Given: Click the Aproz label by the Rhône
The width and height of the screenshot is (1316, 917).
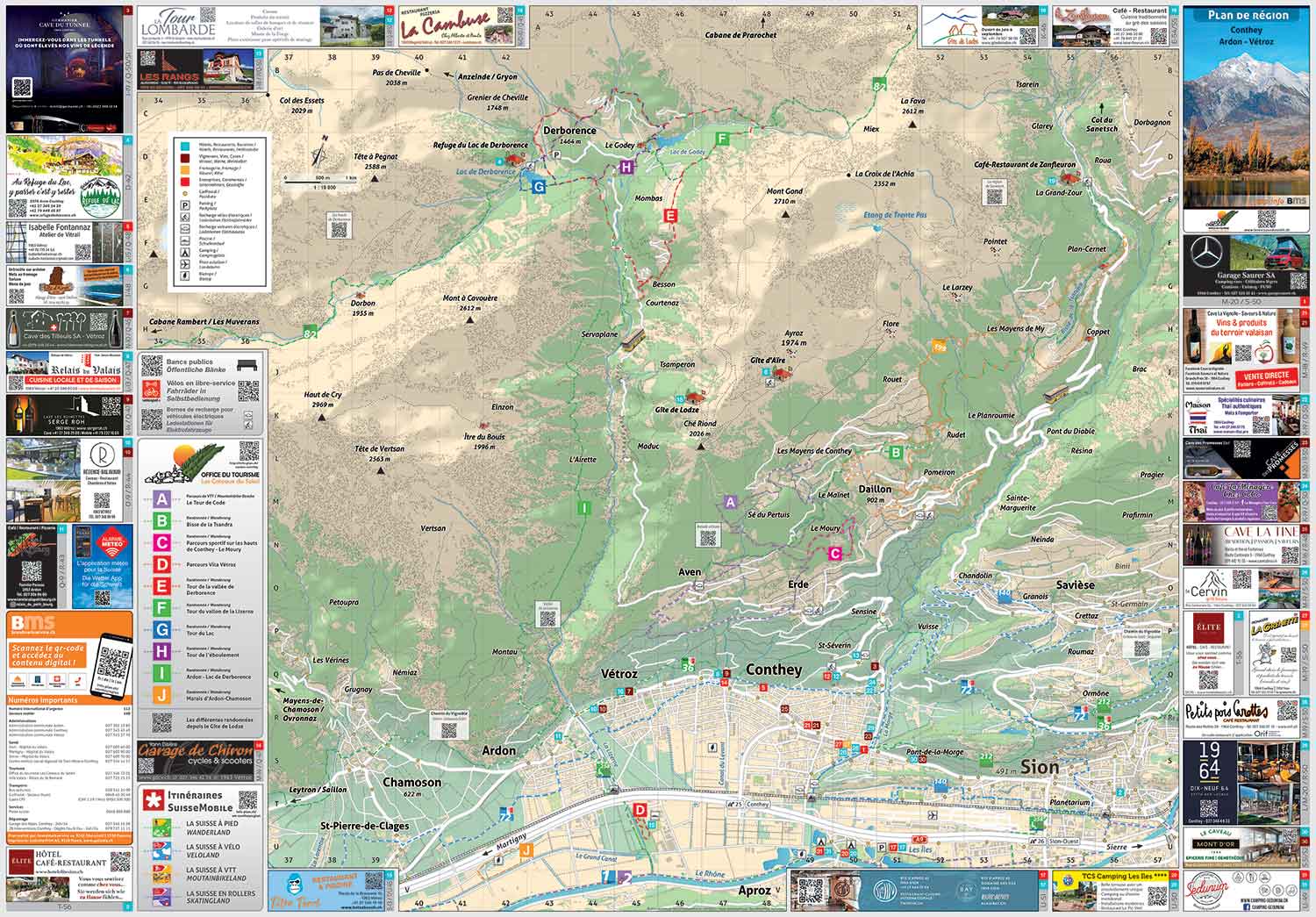Looking at the screenshot, I should tap(755, 890).
